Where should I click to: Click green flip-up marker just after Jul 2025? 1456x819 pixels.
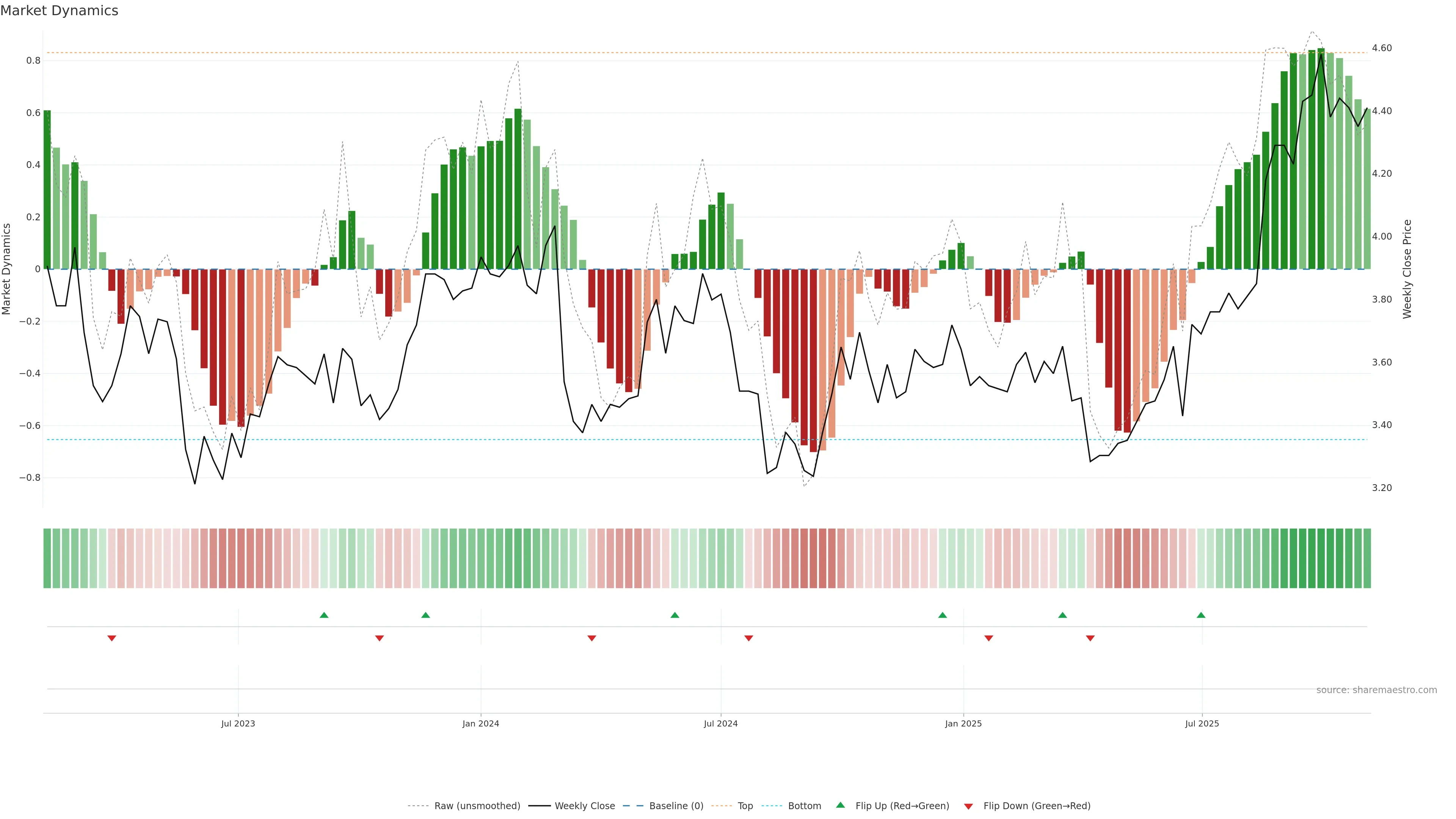tap(1201, 615)
